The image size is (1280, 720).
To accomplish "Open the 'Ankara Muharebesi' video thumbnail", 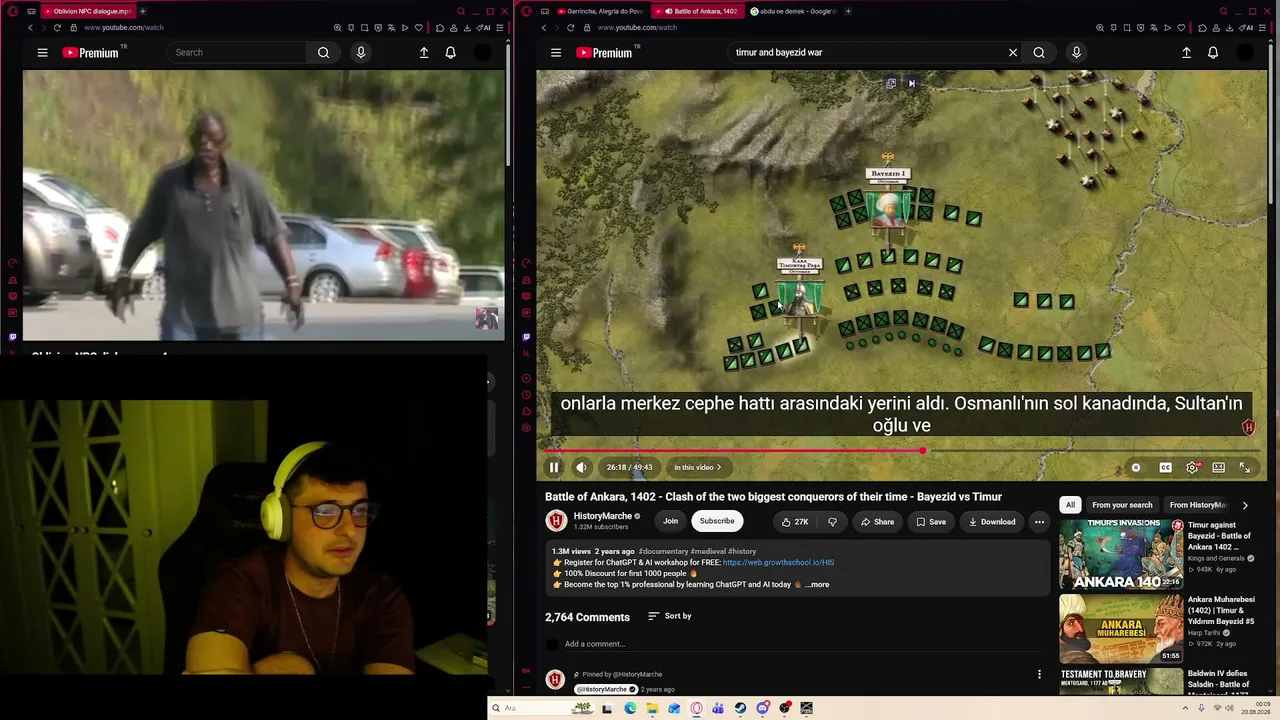I will [x=1121, y=629].
